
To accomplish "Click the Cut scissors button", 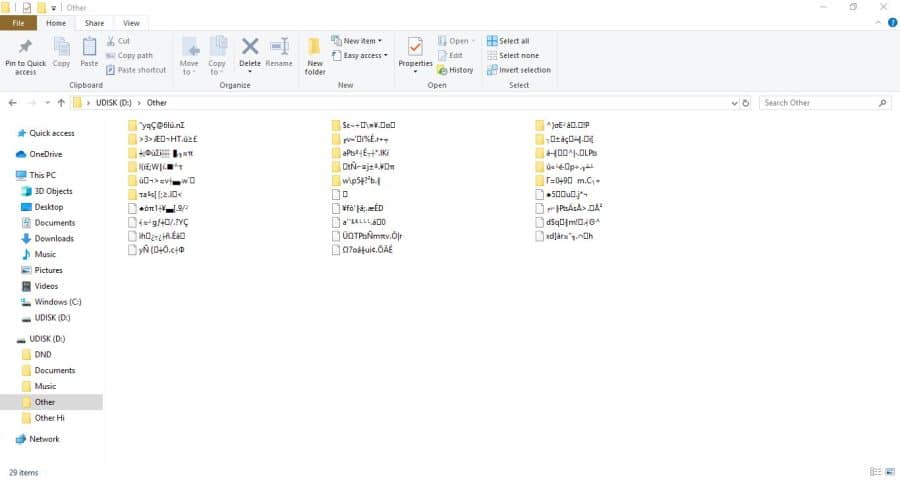I will coord(118,41).
